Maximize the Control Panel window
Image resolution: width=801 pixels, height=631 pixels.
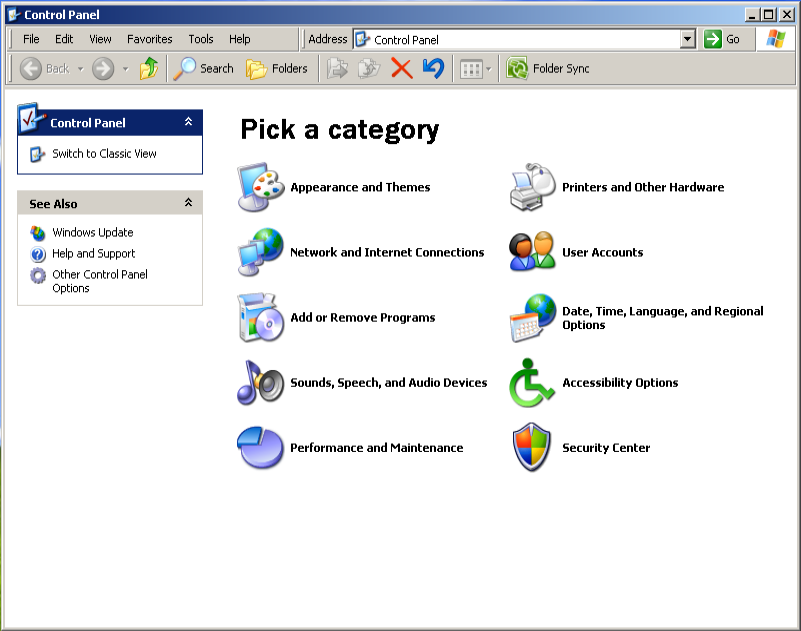tap(769, 14)
